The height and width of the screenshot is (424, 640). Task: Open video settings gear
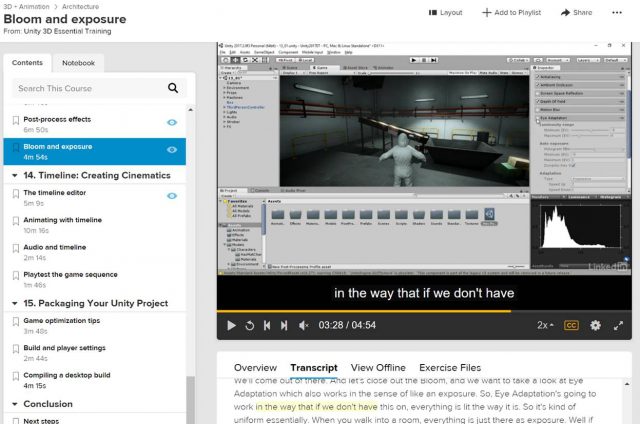[x=596, y=325]
